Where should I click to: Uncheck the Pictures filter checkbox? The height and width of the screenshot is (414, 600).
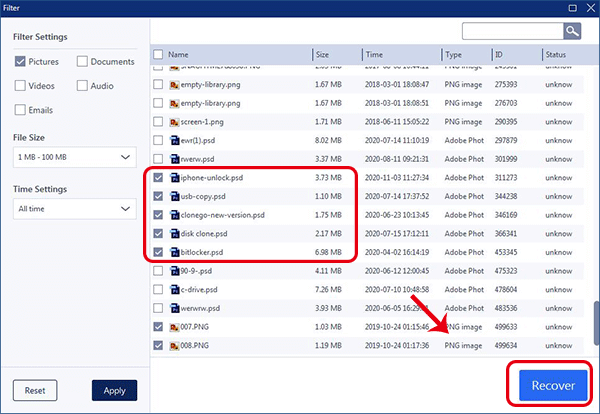click(21, 62)
